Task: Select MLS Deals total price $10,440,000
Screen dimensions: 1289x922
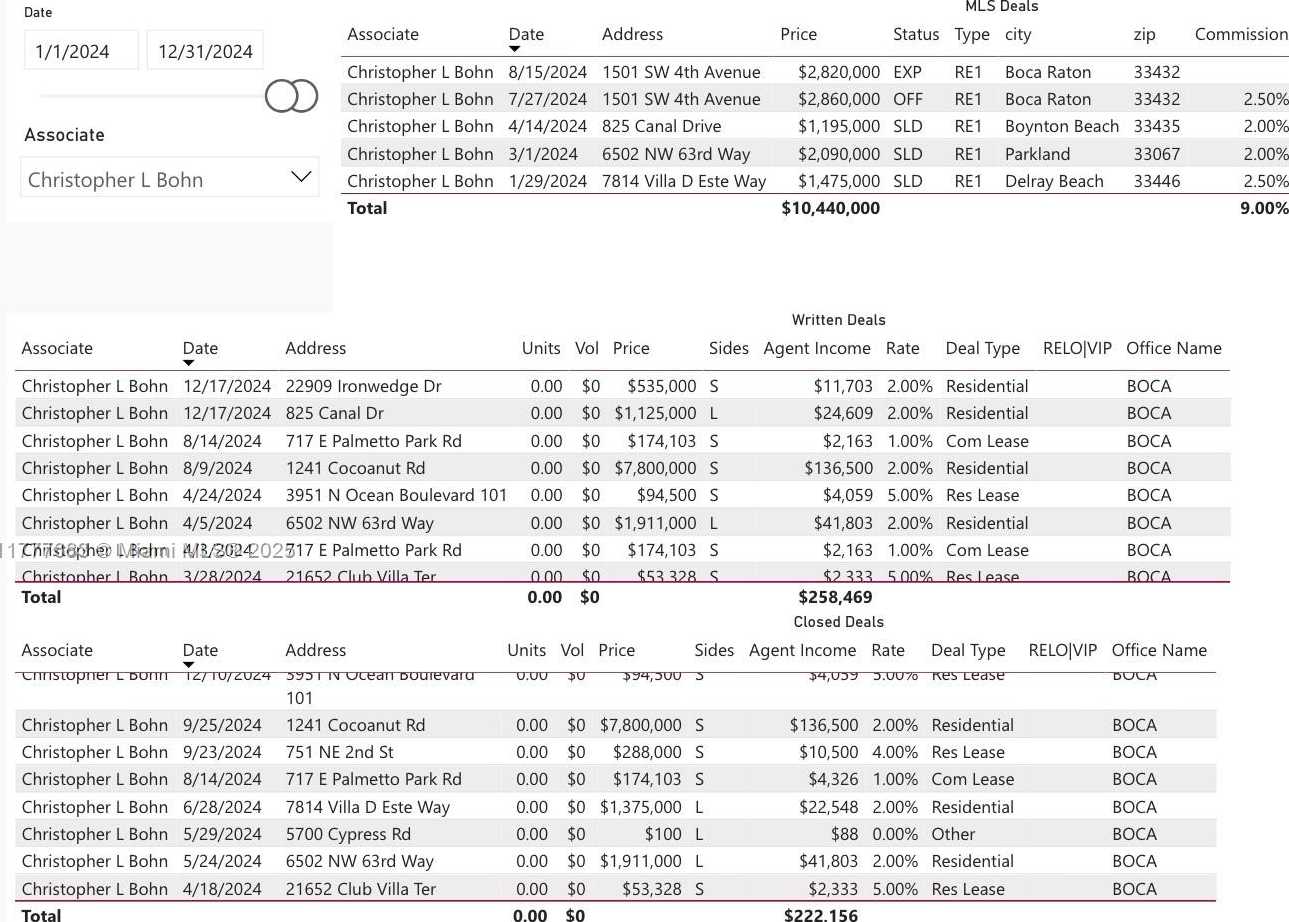Action: (831, 208)
